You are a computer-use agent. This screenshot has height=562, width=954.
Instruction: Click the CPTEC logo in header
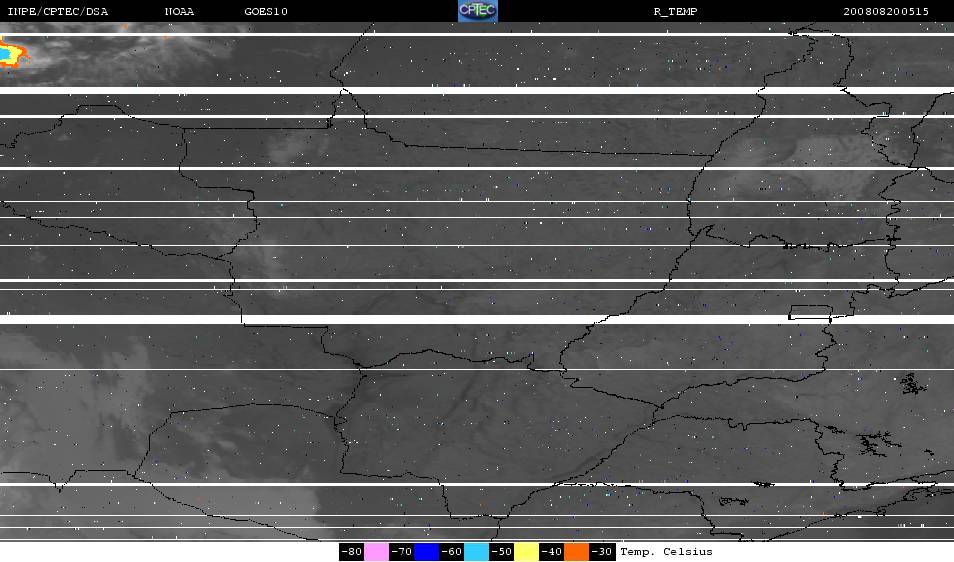point(478,11)
